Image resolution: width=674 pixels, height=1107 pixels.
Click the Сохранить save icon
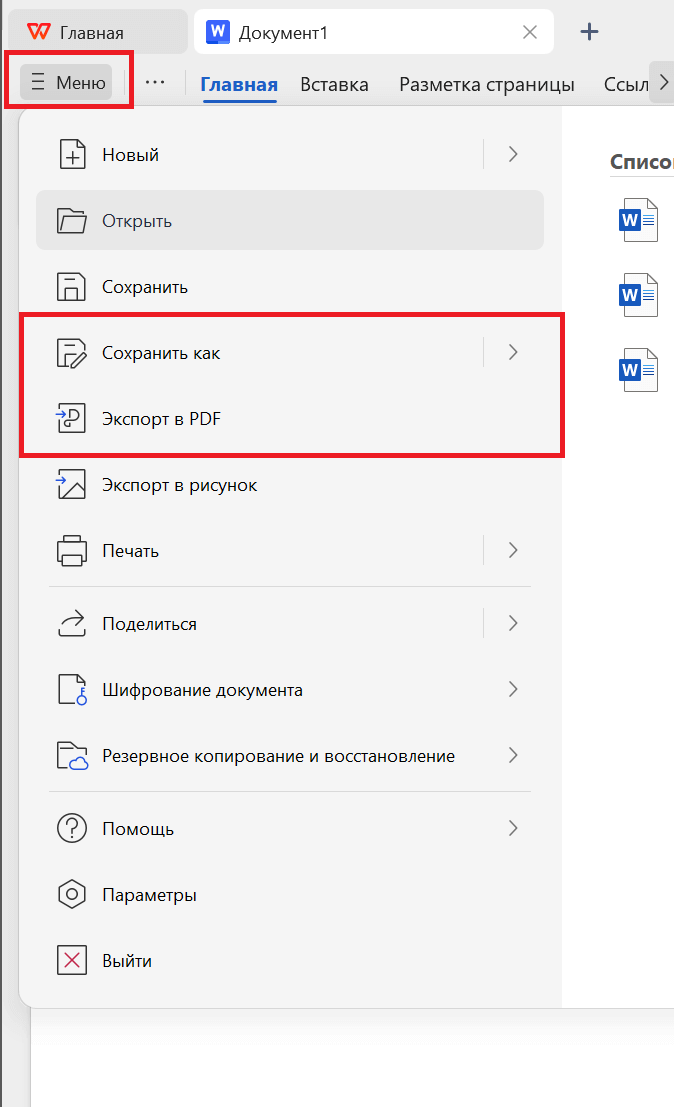tap(72, 286)
